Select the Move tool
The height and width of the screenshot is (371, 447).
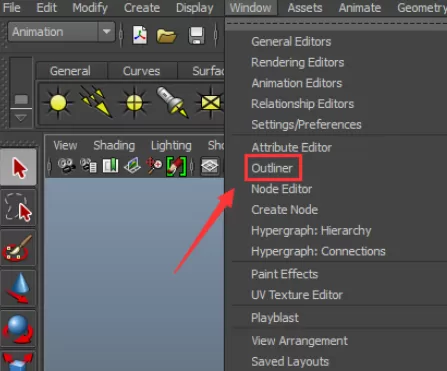point(19,288)
